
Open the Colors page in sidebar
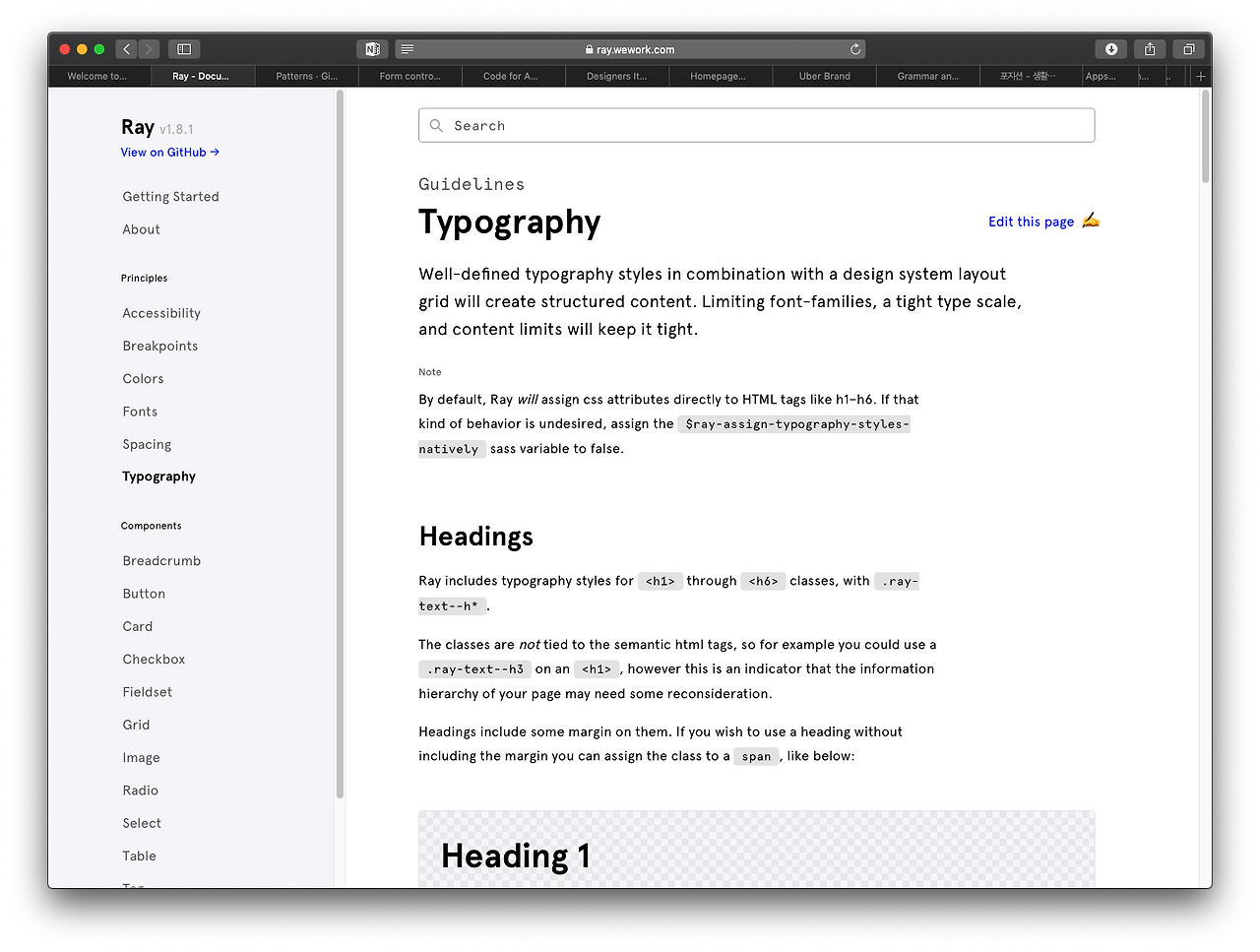(x=144, y=379)
